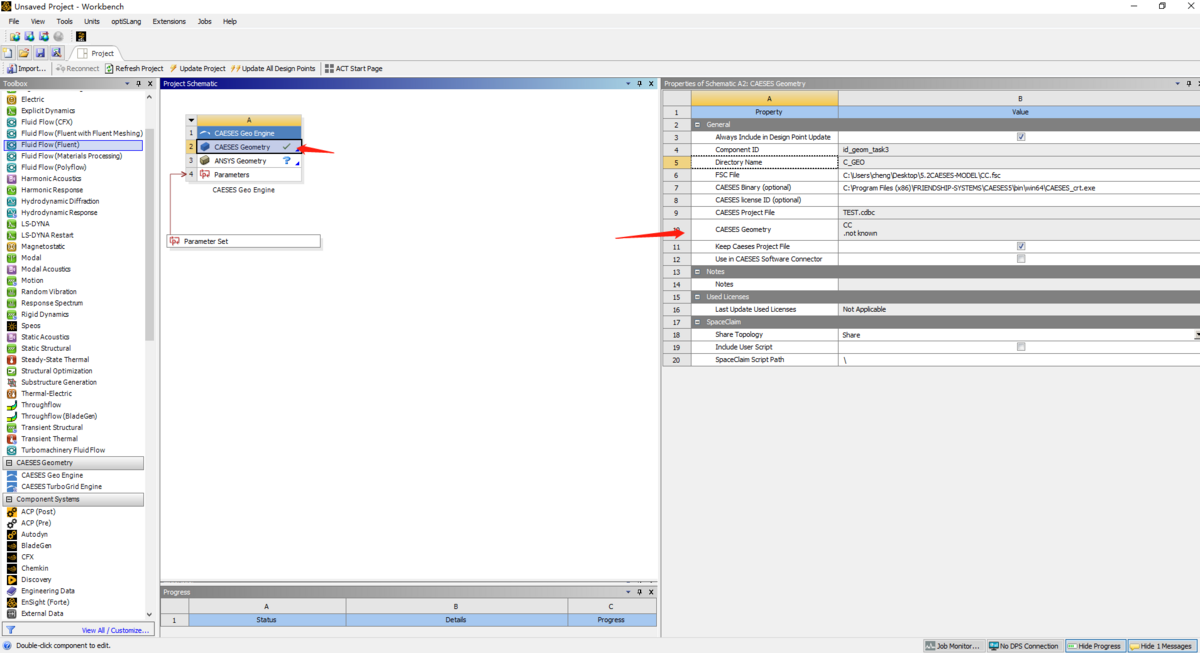The height and width of the screenshot is (653, 1200).
Task: Click the Turbomachinery Fluid Flow icon
Action: [12, 450]
